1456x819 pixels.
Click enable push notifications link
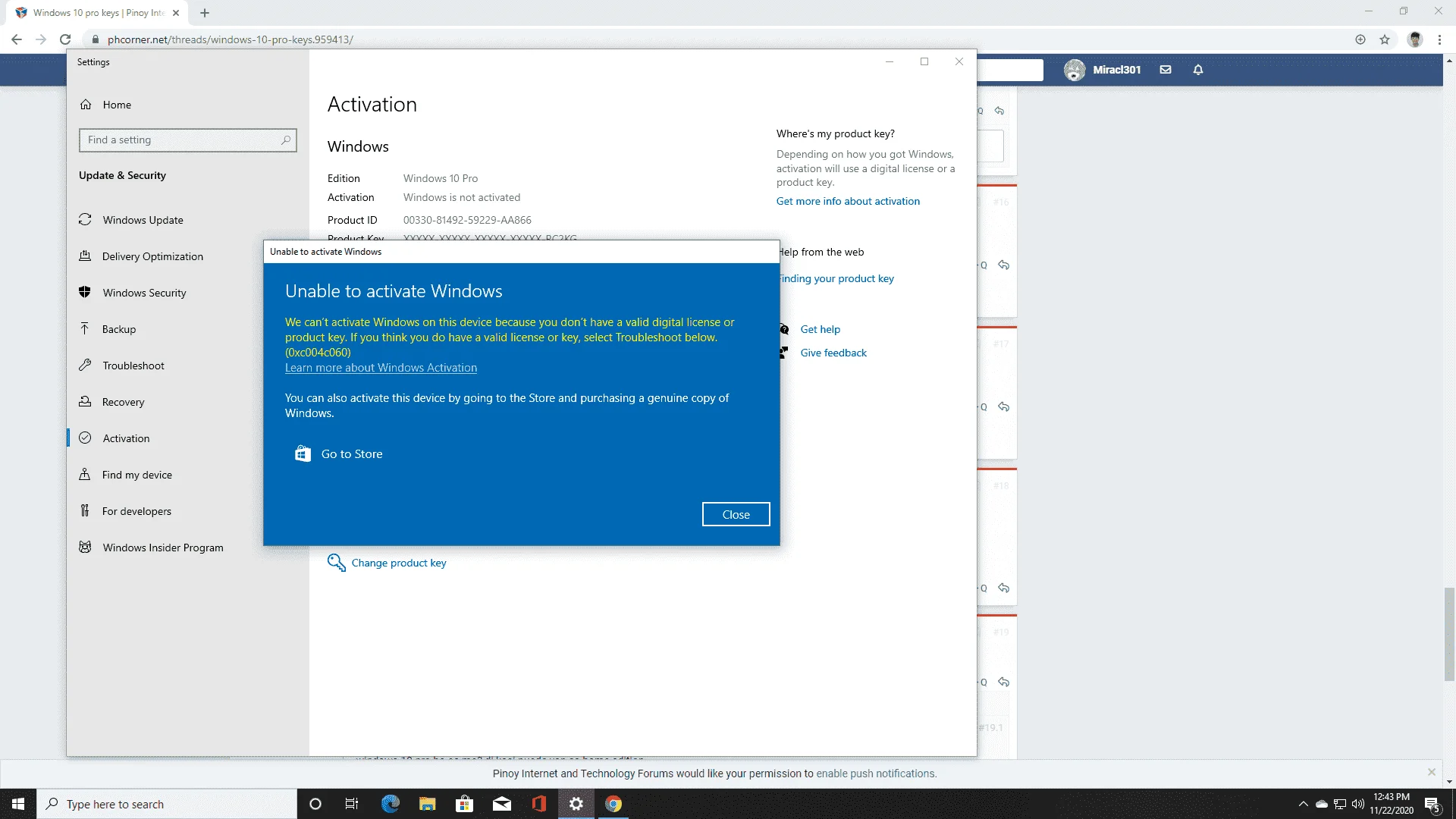coord(876,773)
